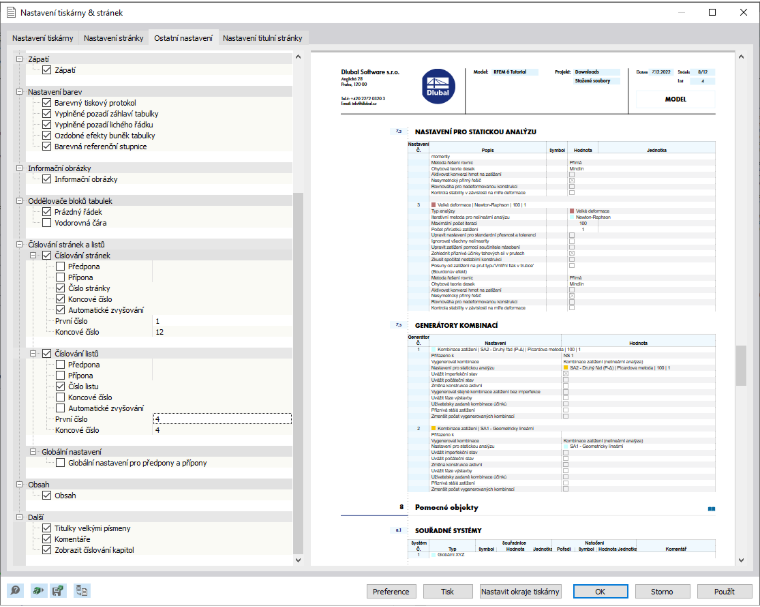Collapse the Číslování listů subgroup

point(33,354)
